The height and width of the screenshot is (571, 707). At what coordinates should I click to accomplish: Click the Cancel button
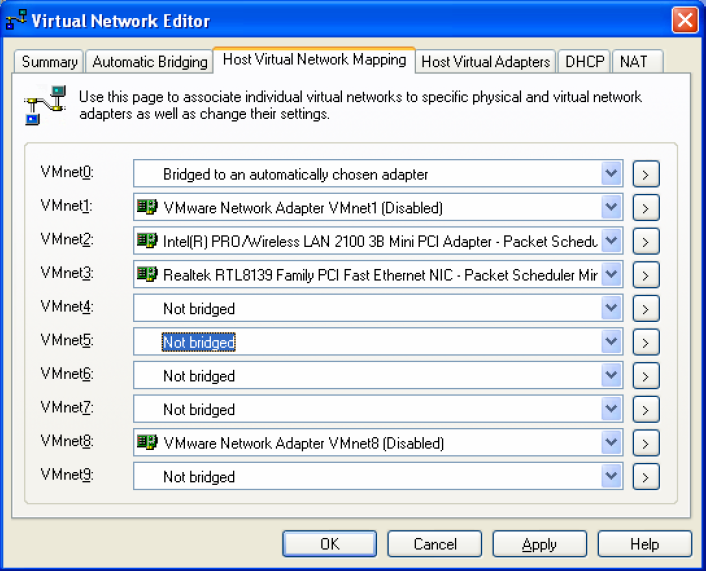435,544
